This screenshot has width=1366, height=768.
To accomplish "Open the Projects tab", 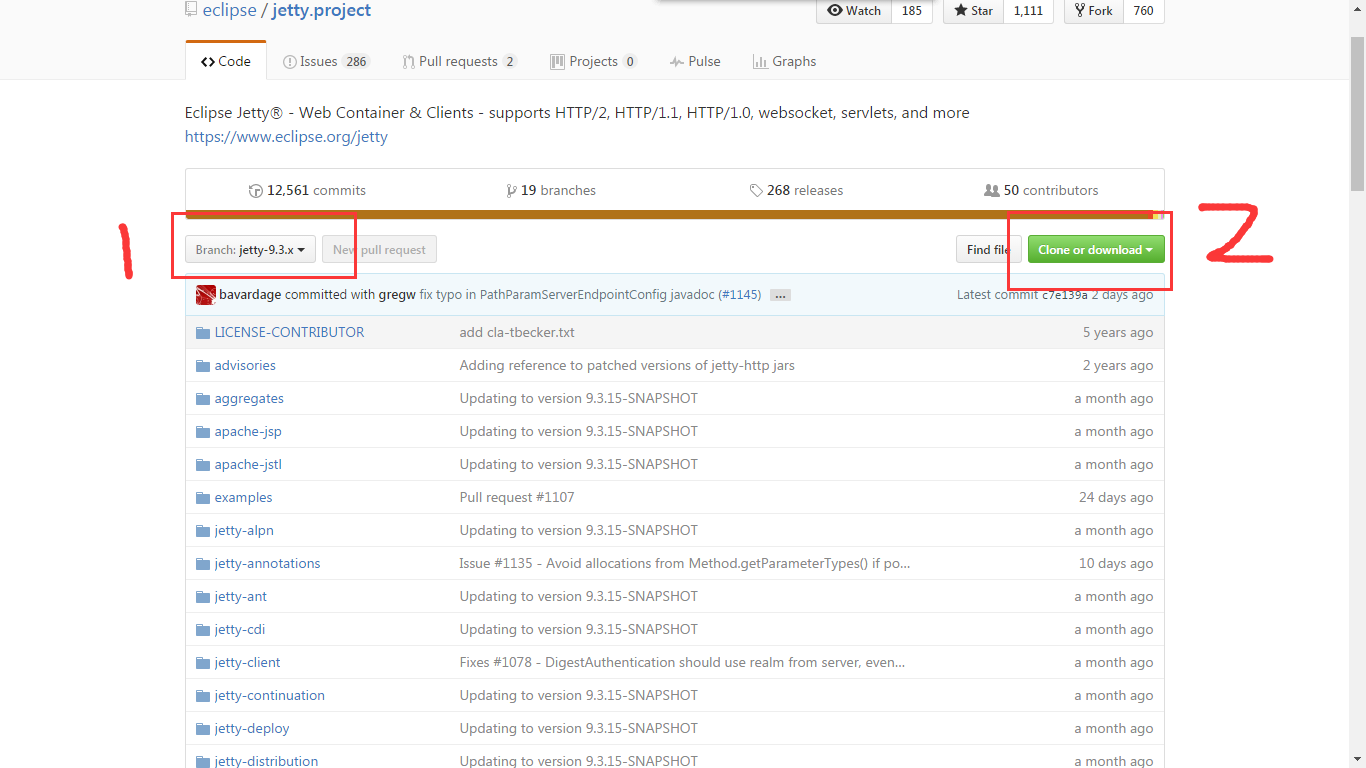I will 593,61.
